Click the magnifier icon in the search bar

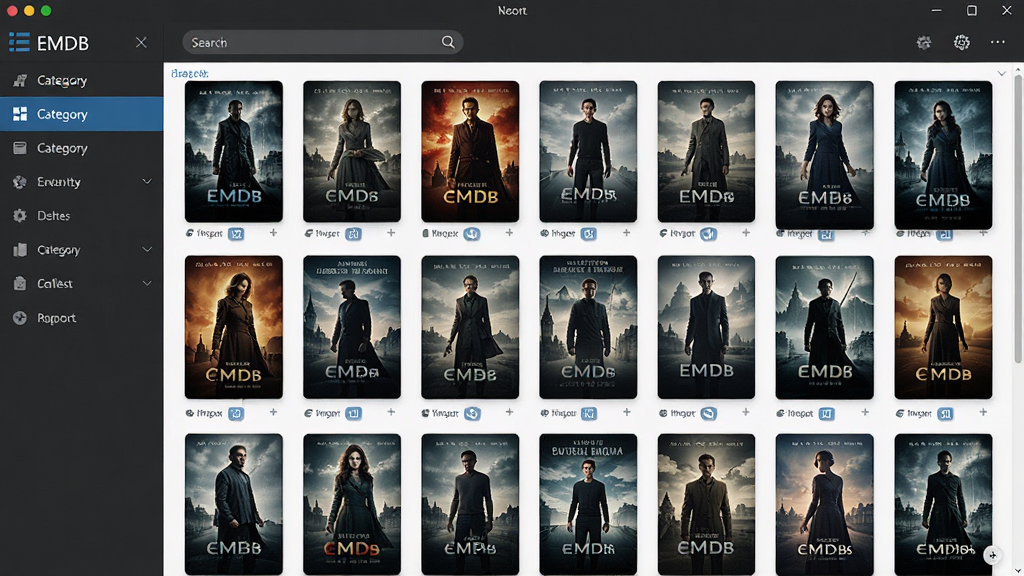tap(447, 42)
